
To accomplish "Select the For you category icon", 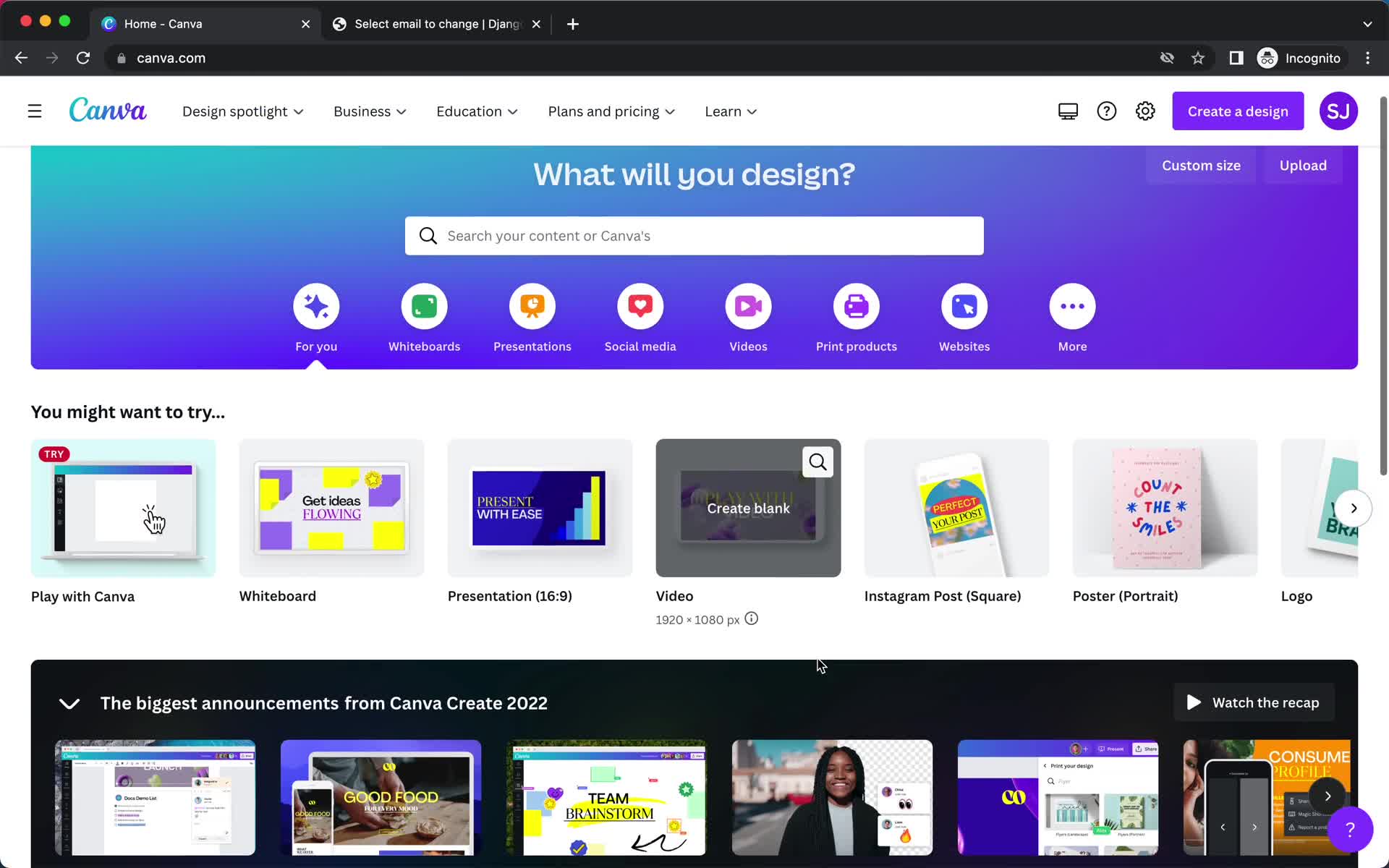I will (316, 307).
